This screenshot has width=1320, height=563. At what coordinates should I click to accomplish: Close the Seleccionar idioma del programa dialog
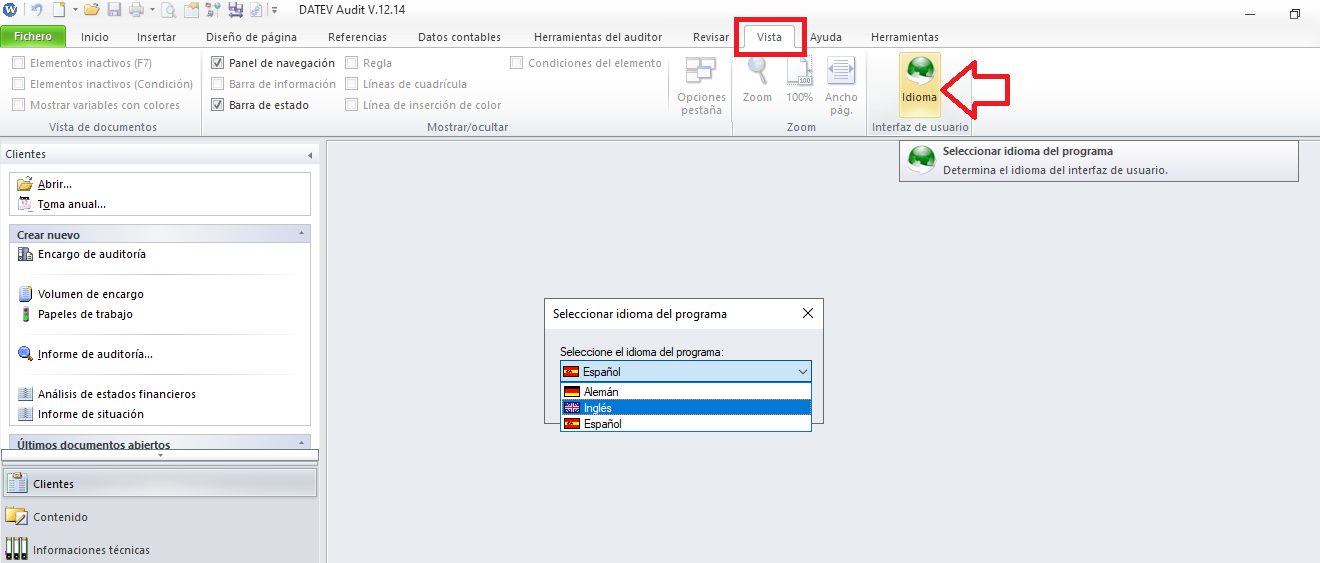(808, 313)
